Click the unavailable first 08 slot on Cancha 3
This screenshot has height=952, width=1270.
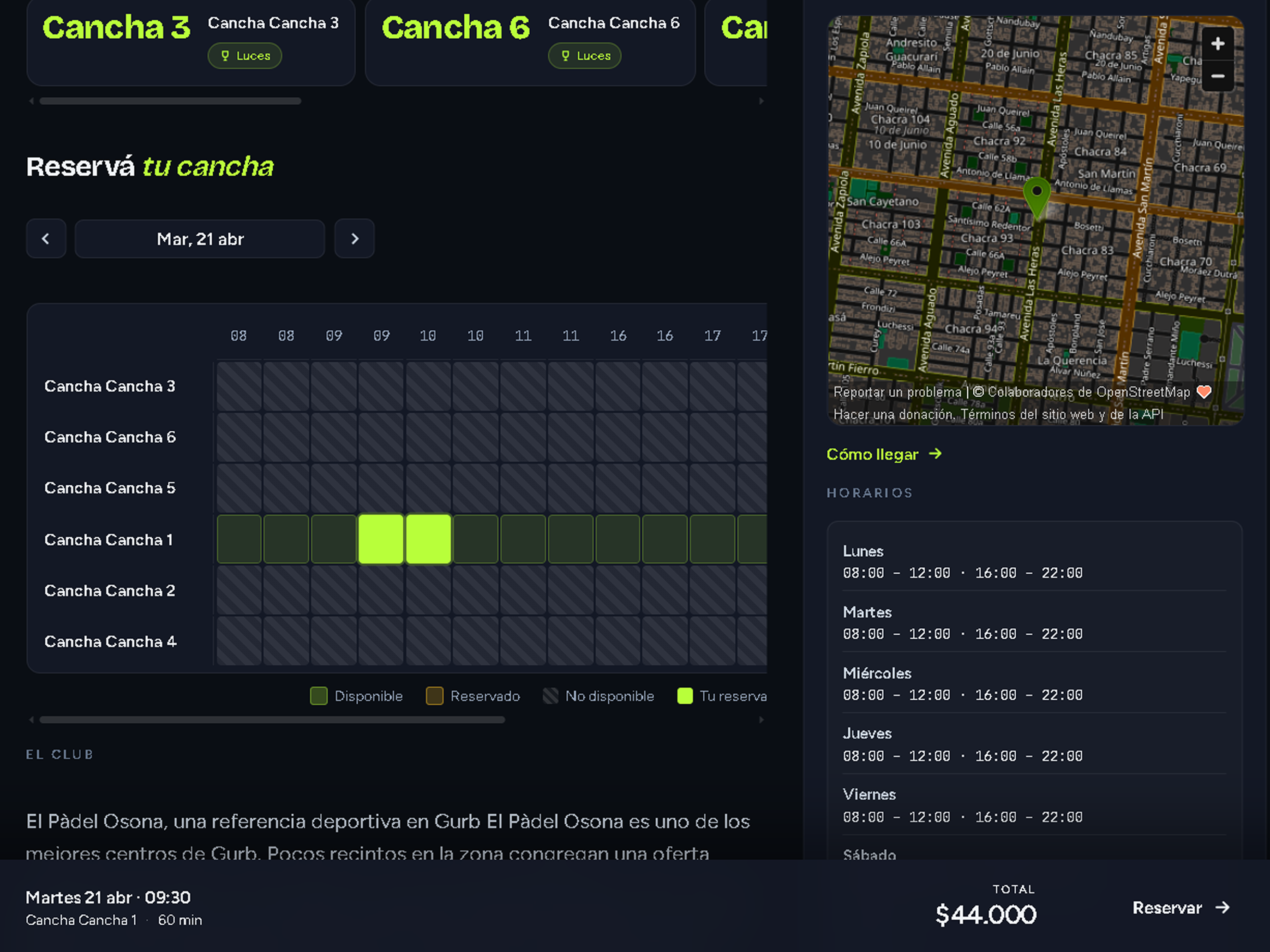coord(240,386)
